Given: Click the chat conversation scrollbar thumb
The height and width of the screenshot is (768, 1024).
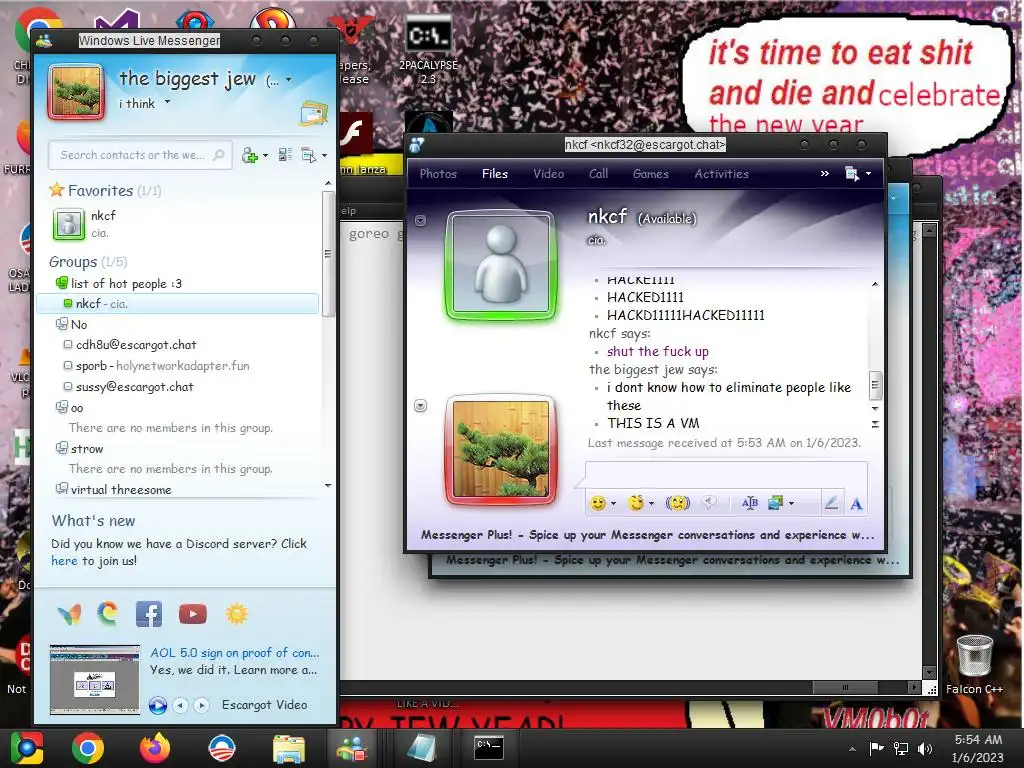Looking at the screenshot, I should tap(875, 385).
